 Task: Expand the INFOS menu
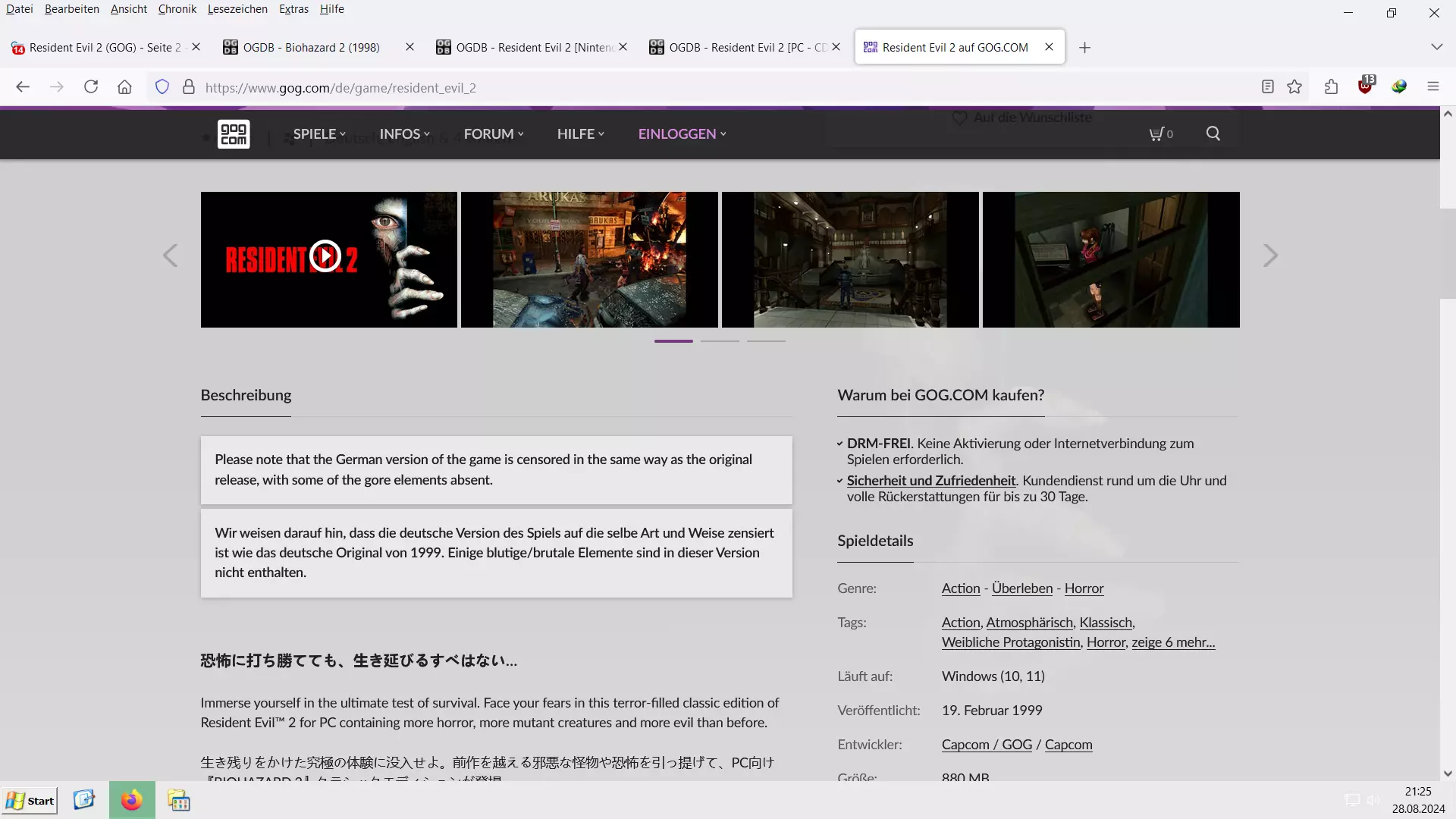point(404,134)
